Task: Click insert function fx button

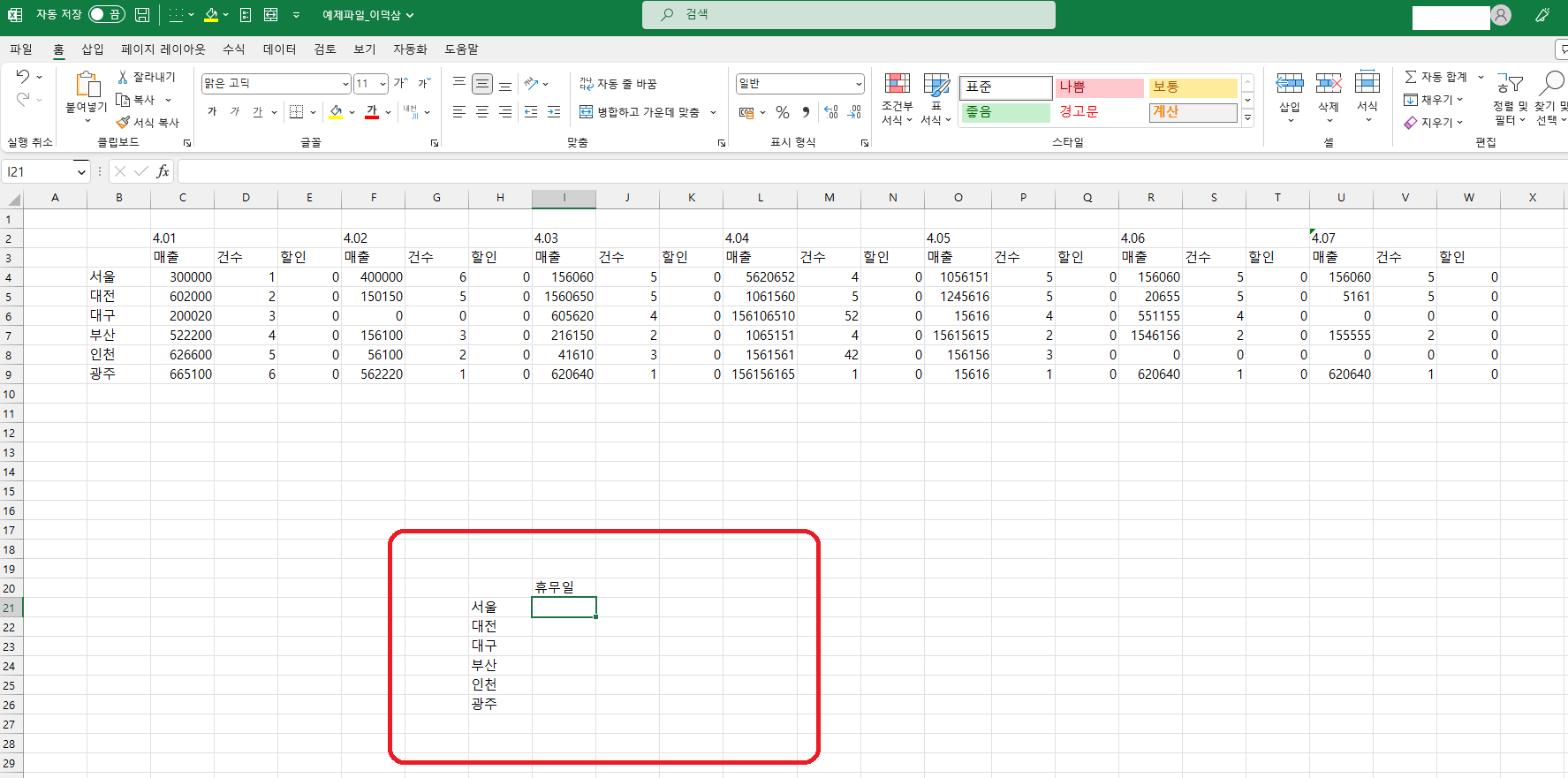Action: pyautogui.click(x=163, y=171)
